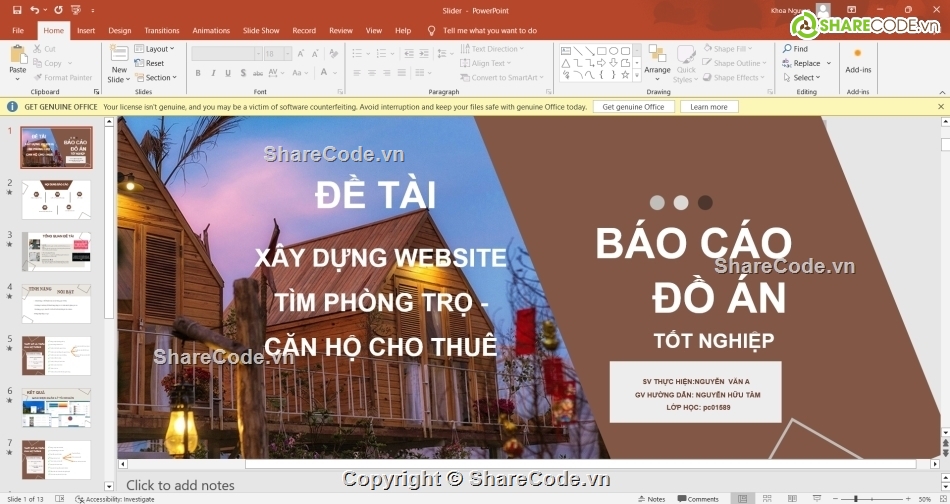Activate the Format Painter

[63, 78]
